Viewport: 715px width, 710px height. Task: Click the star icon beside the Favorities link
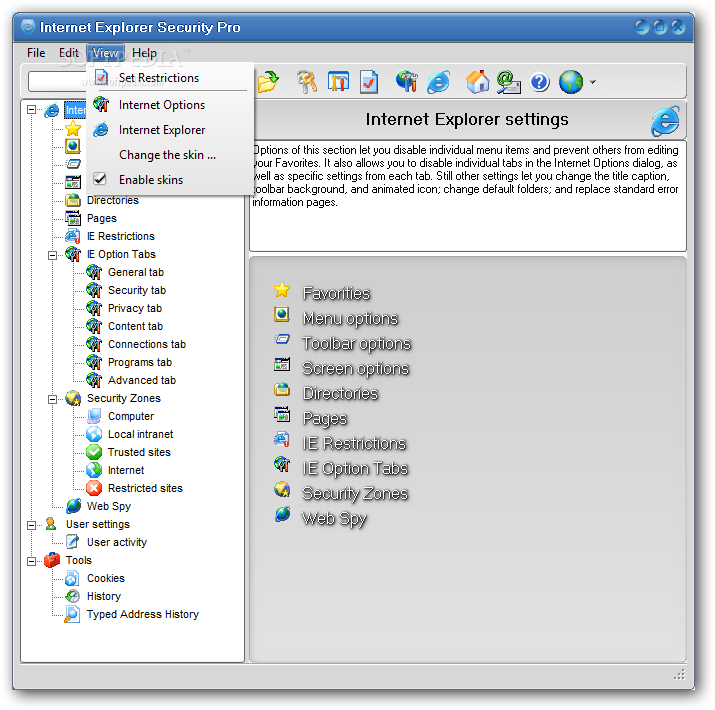[x=282, y=290]
